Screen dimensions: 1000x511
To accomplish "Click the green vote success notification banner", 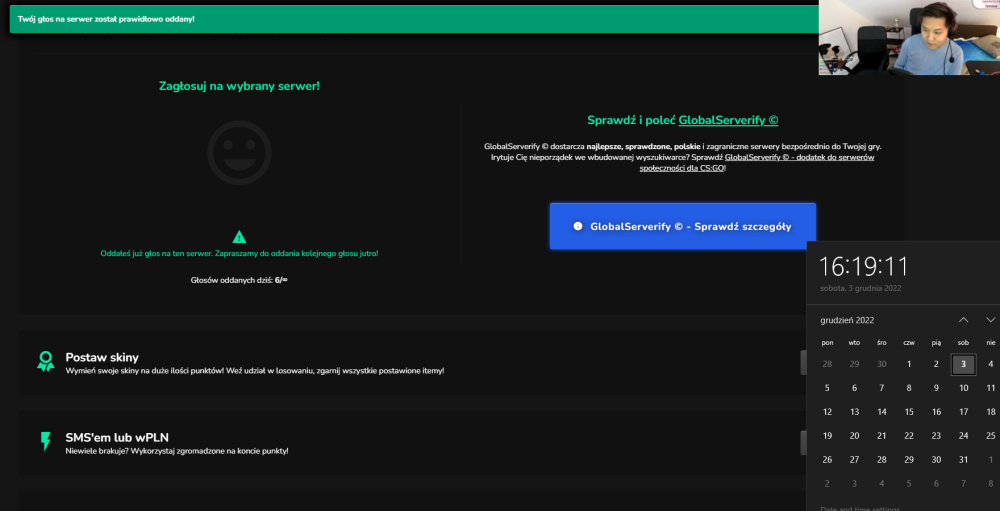I will (413, 19).
